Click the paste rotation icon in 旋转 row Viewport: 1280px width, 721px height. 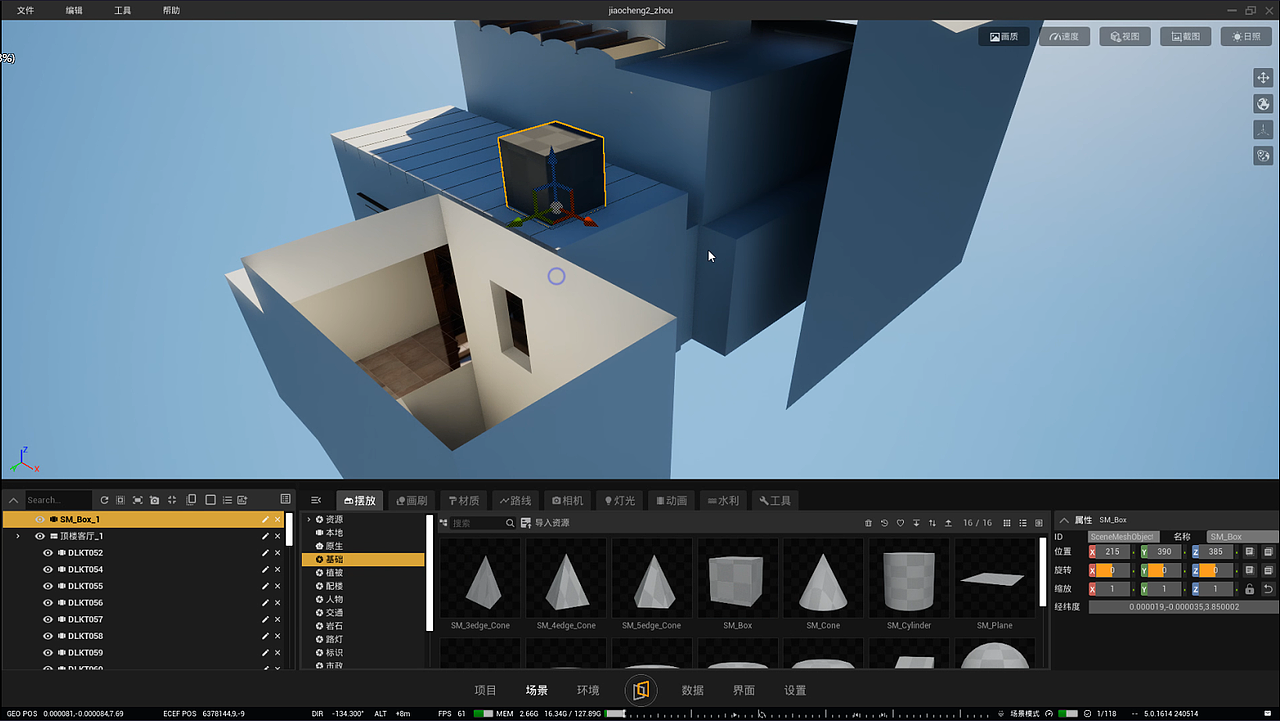(1268, 570)
